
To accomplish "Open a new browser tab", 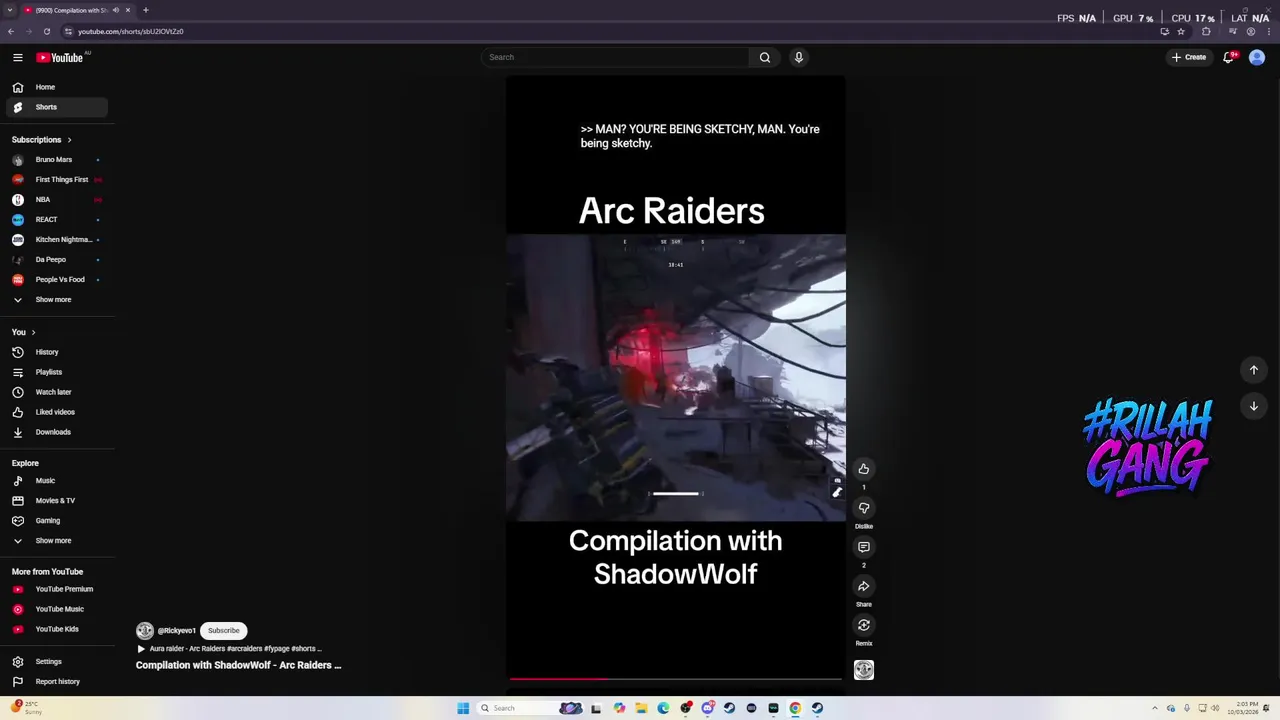I will click(145, 10).
